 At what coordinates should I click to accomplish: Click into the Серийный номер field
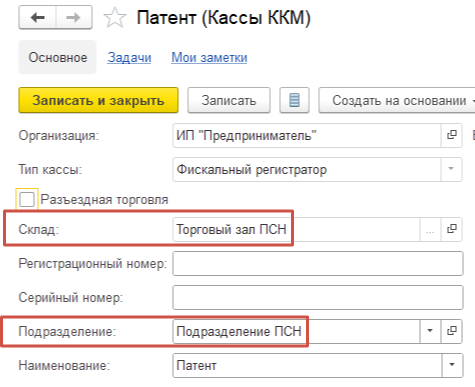tap(318, 297)
